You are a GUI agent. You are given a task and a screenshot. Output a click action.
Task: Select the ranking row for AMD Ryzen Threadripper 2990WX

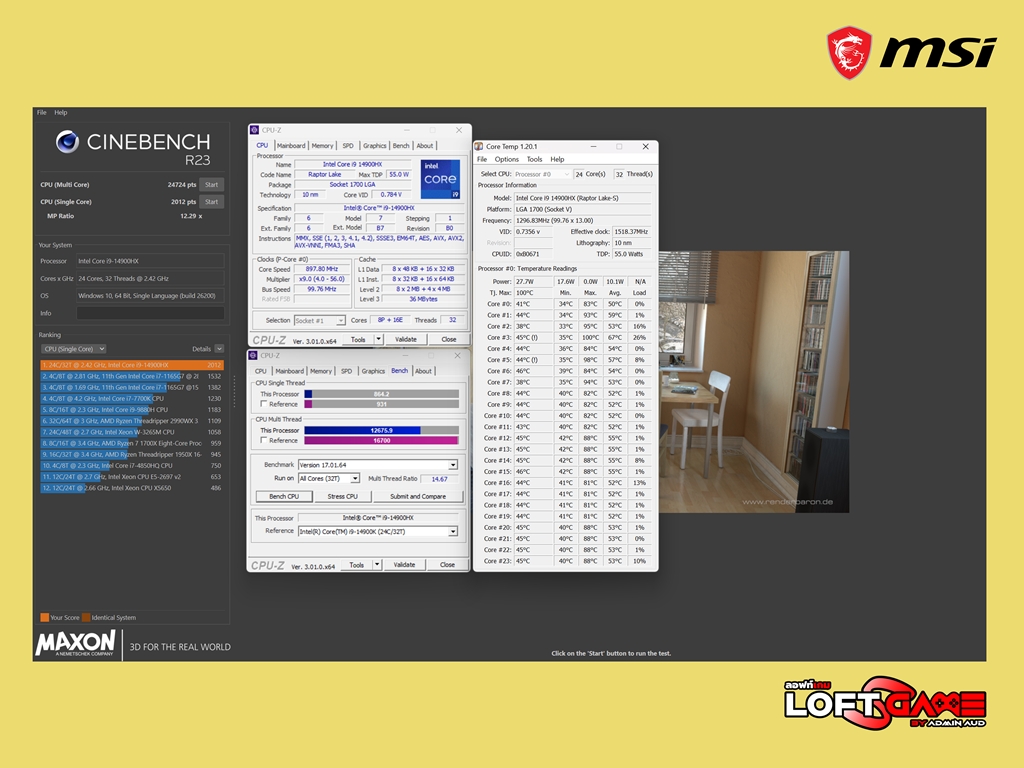click(132, 421)
